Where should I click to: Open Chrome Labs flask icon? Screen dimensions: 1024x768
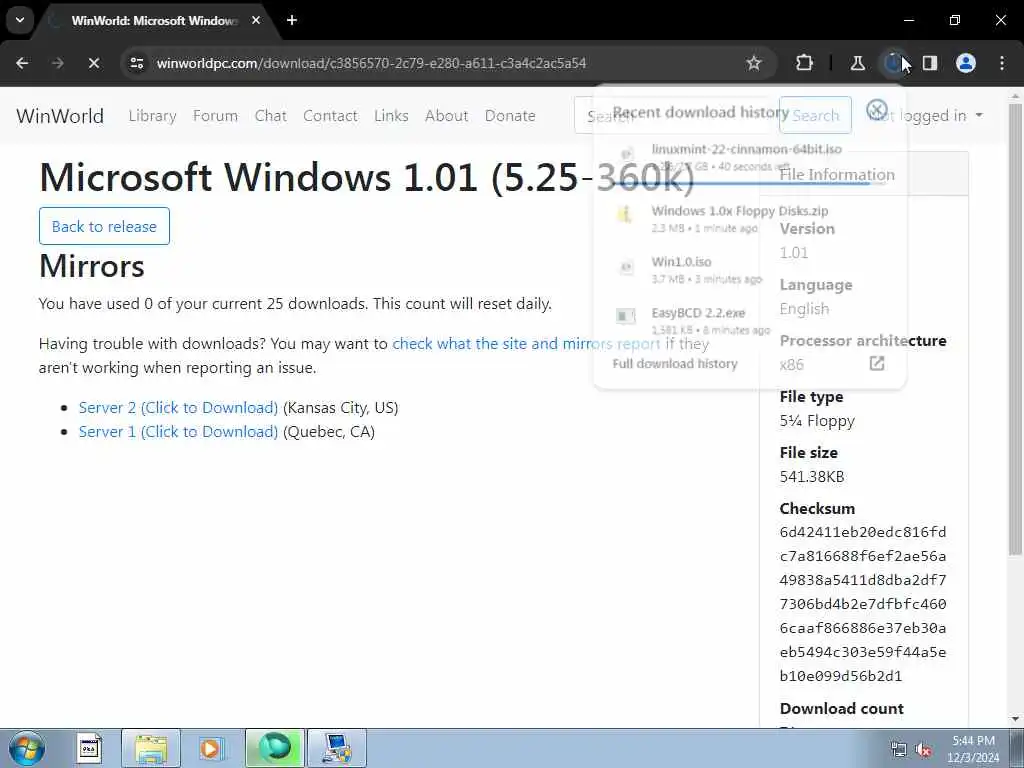tap(857, 63)
